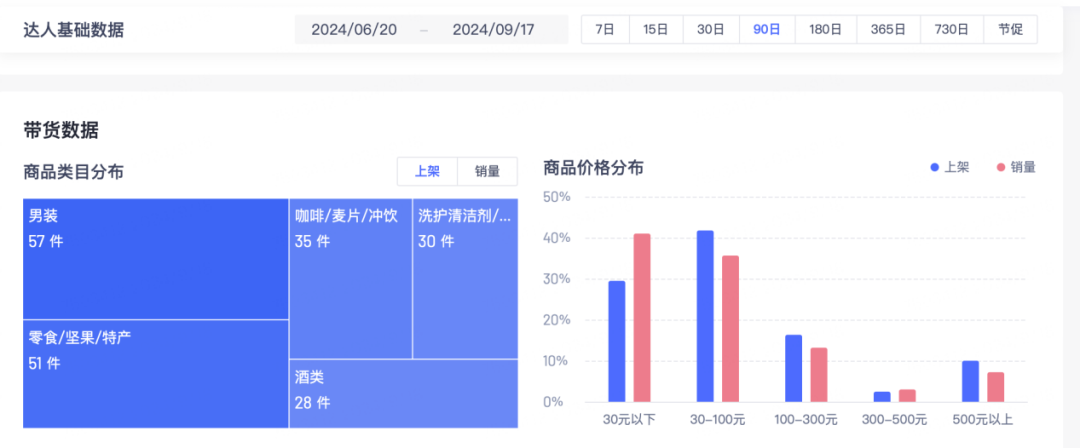Switch to the 730日 range

coord(951,30)
